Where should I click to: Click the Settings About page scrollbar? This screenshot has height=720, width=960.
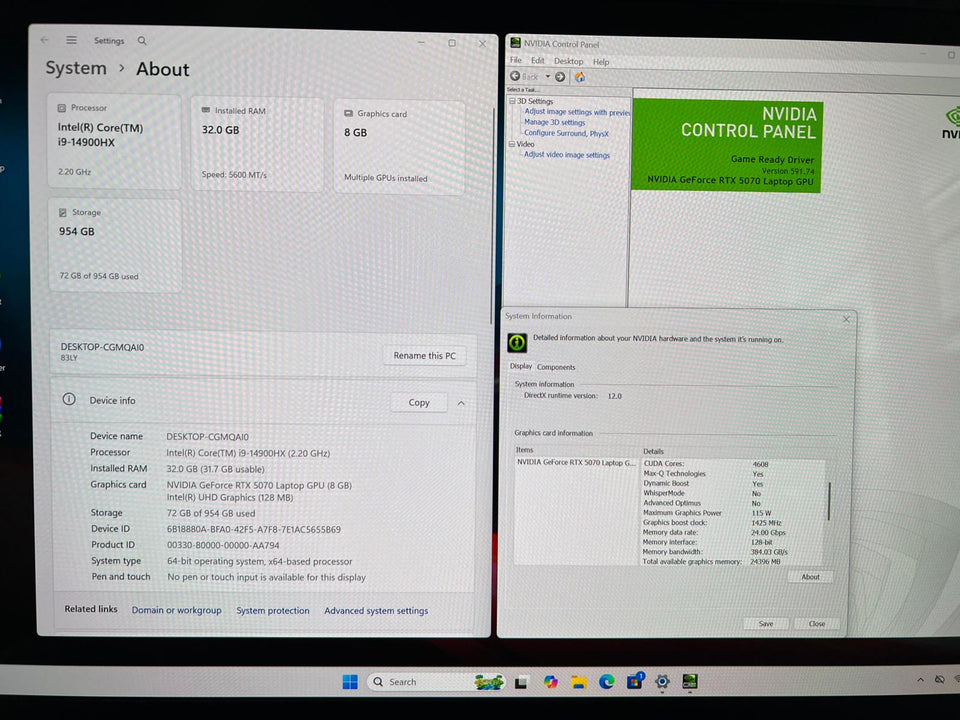(x=491, y=214)
